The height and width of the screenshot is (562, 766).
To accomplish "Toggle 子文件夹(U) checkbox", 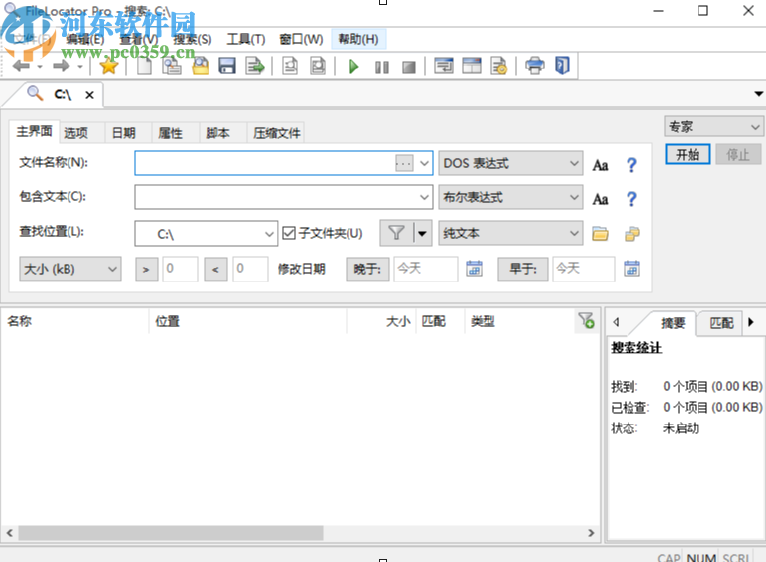I will pos(289,233).
